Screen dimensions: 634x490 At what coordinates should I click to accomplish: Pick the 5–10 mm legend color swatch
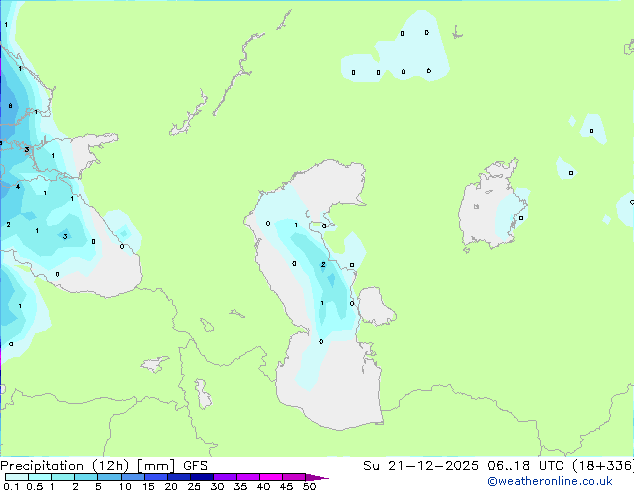pyautogui.click(x=109, y=477)
